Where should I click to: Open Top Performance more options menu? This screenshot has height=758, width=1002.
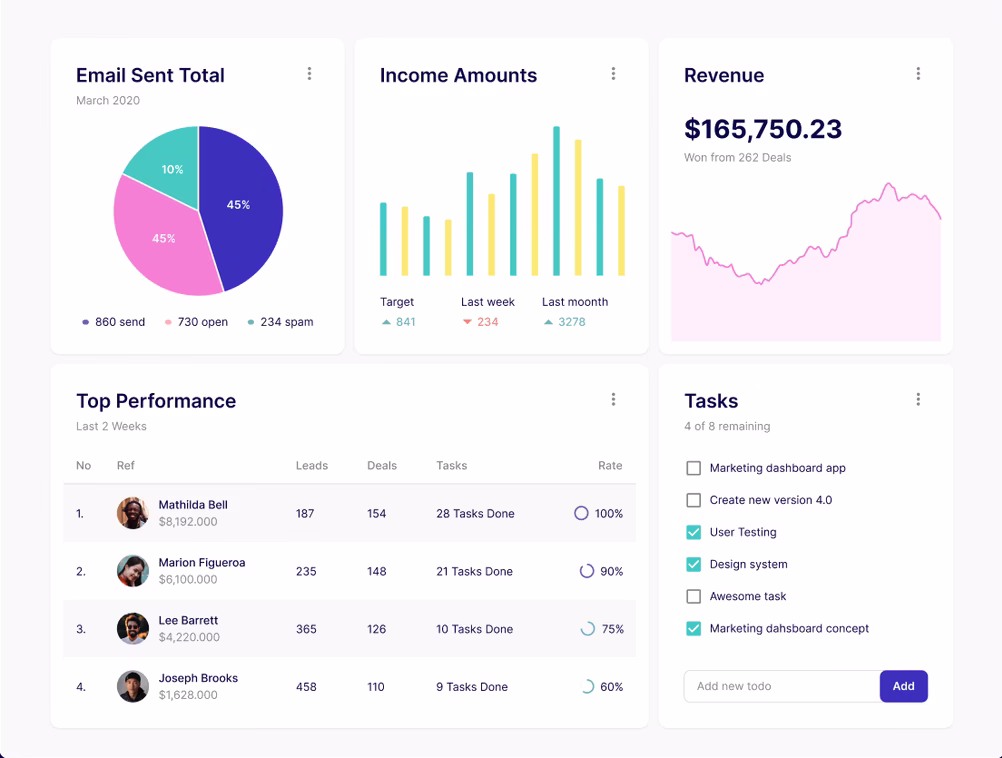(x=613, y=400)
